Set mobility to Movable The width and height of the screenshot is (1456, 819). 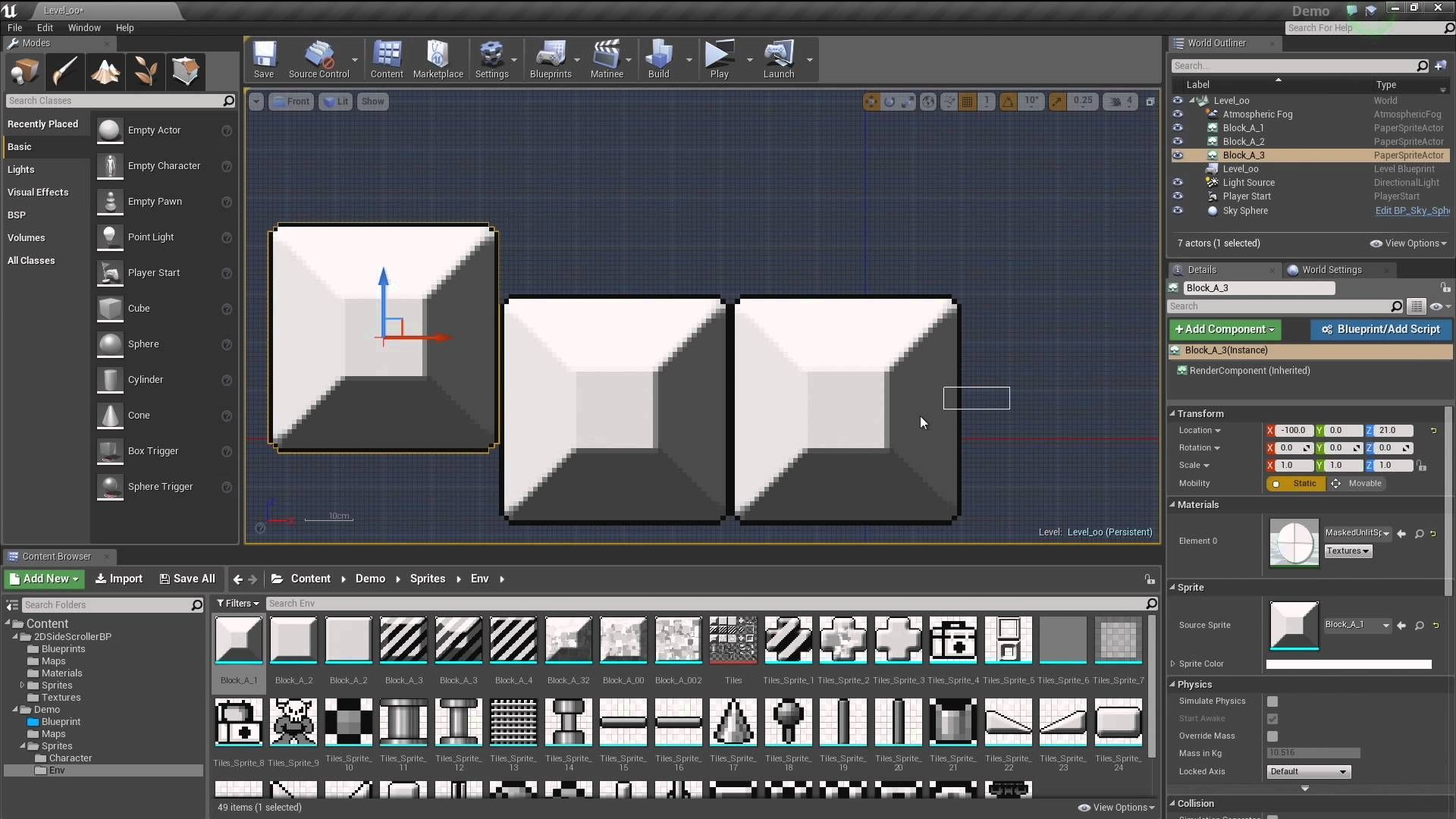tap(1357, 484)
